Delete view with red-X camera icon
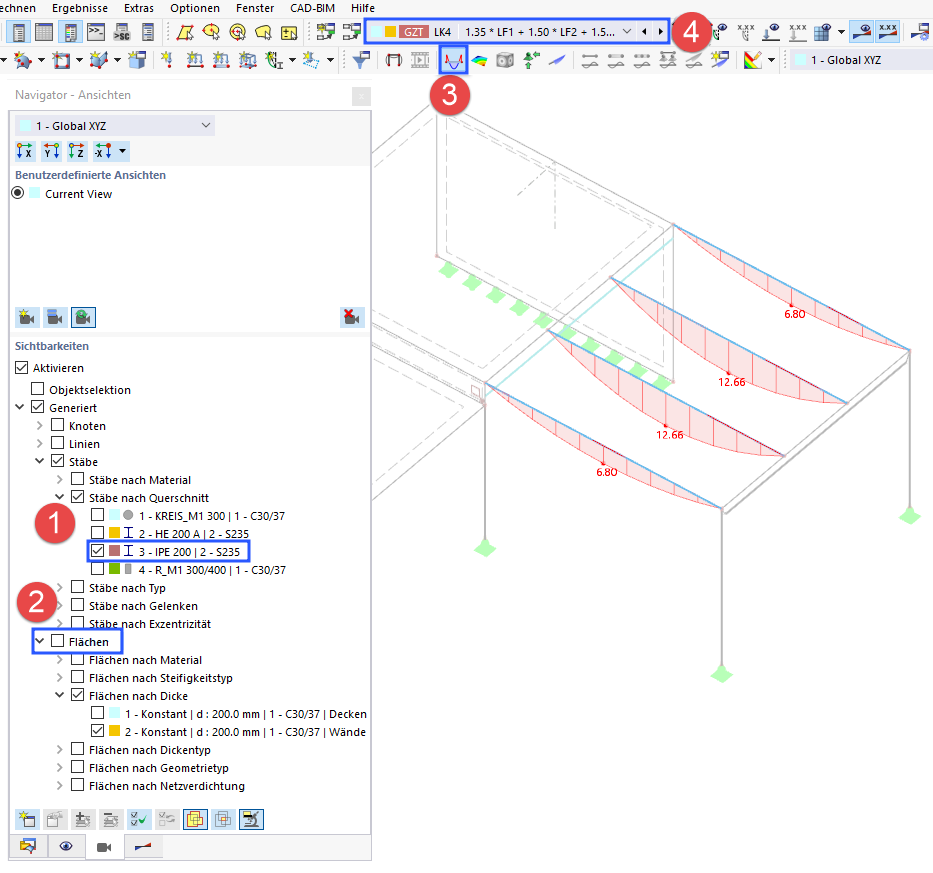Screen dimensions: 933x873 coord(352,317)
